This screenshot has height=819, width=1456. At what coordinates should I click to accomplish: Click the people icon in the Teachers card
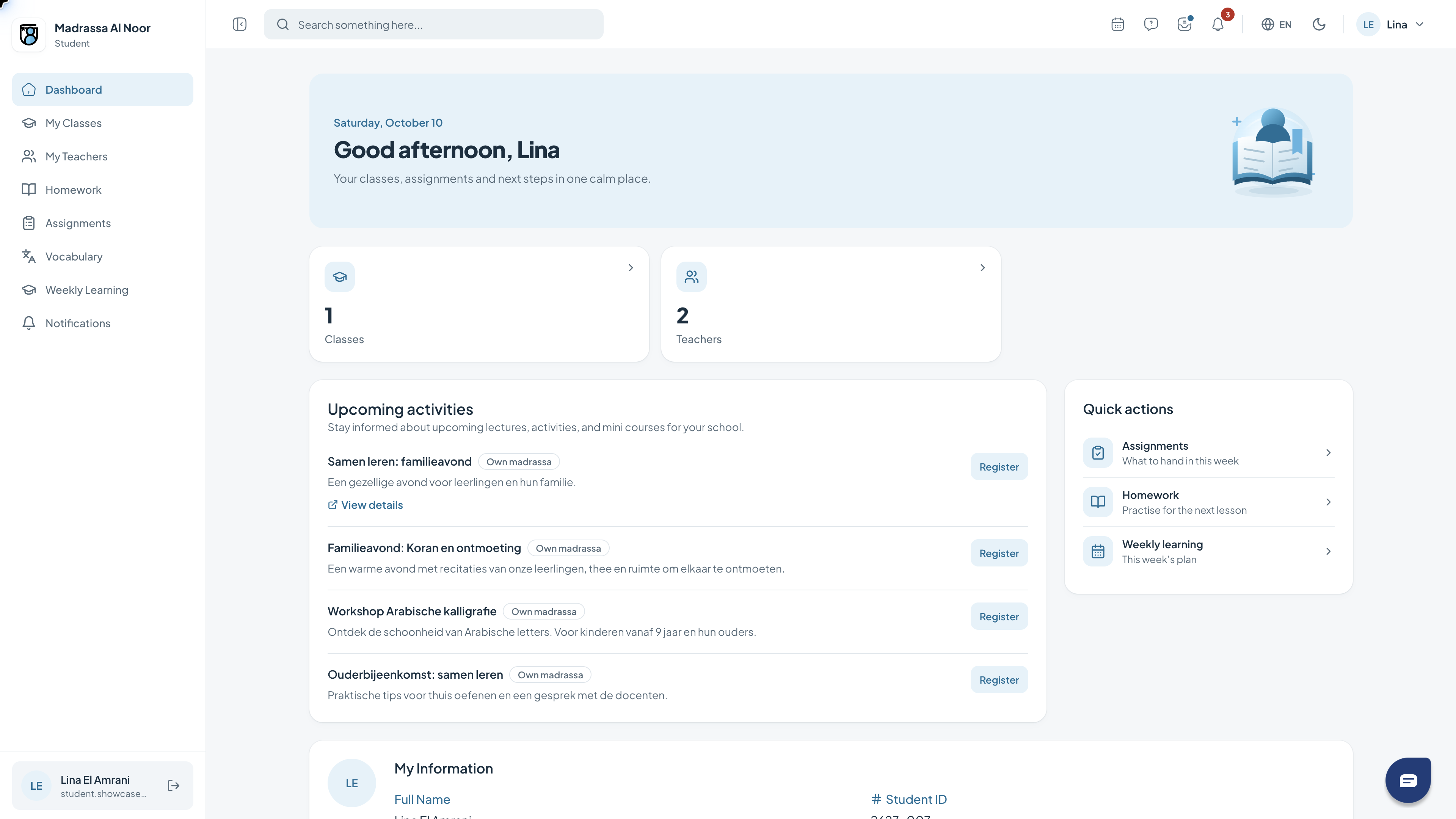click(691, 276)
